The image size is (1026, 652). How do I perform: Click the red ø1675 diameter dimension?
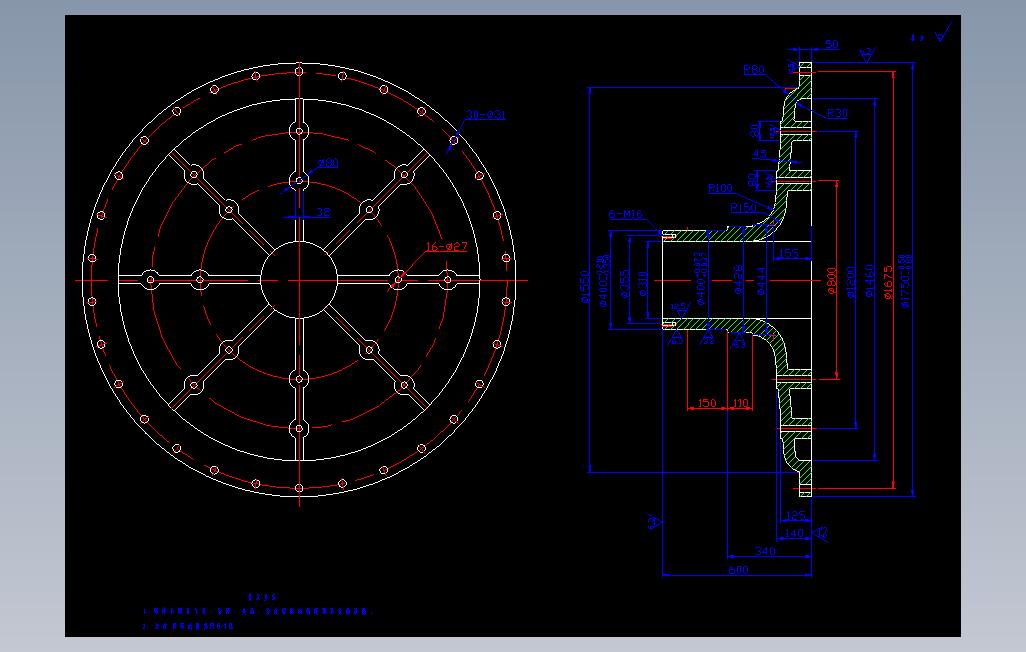coord(888,281)
